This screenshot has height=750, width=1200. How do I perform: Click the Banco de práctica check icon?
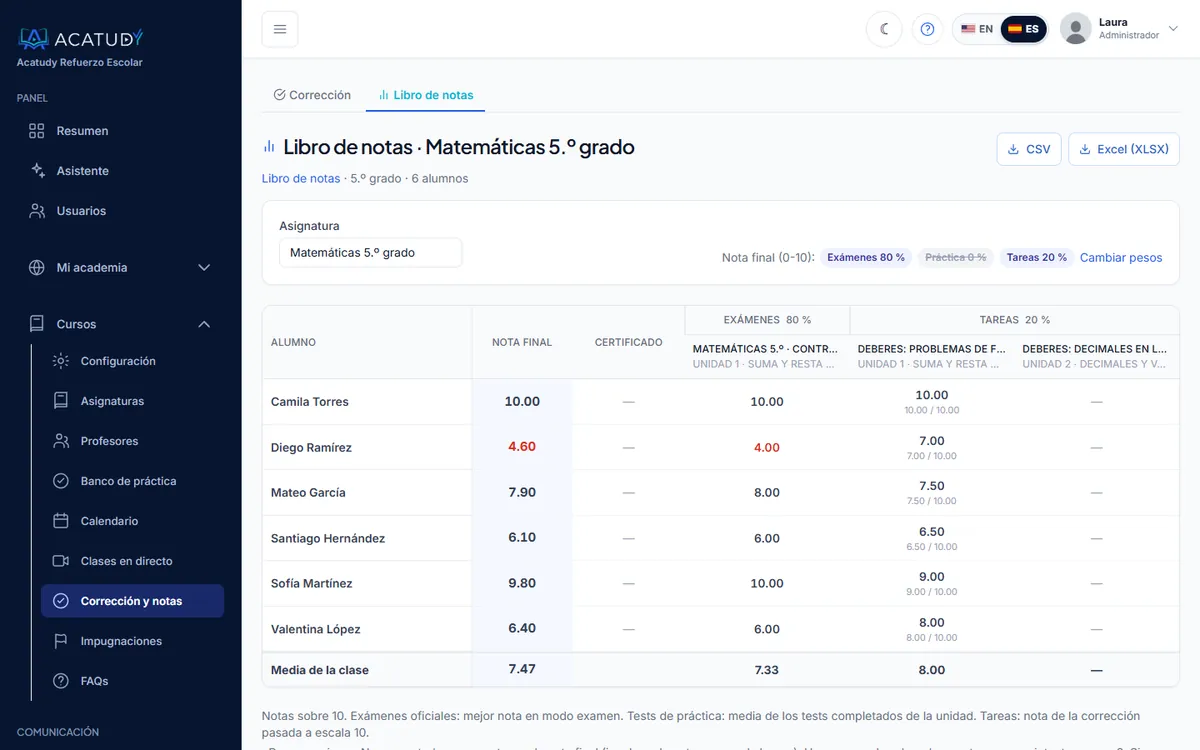(x=61, y=481)
